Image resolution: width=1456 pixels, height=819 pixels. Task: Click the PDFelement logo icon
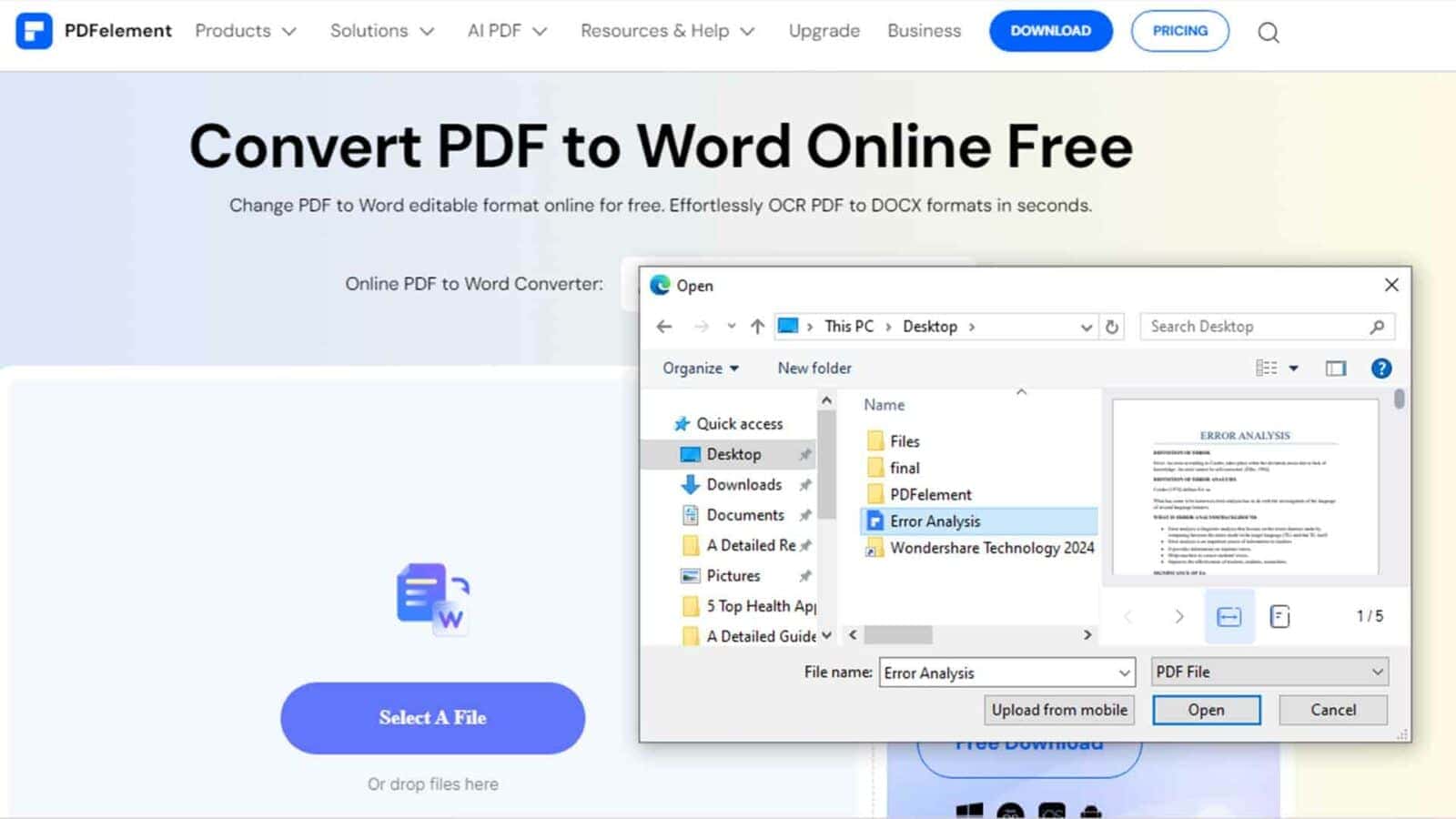coord(35,31)
